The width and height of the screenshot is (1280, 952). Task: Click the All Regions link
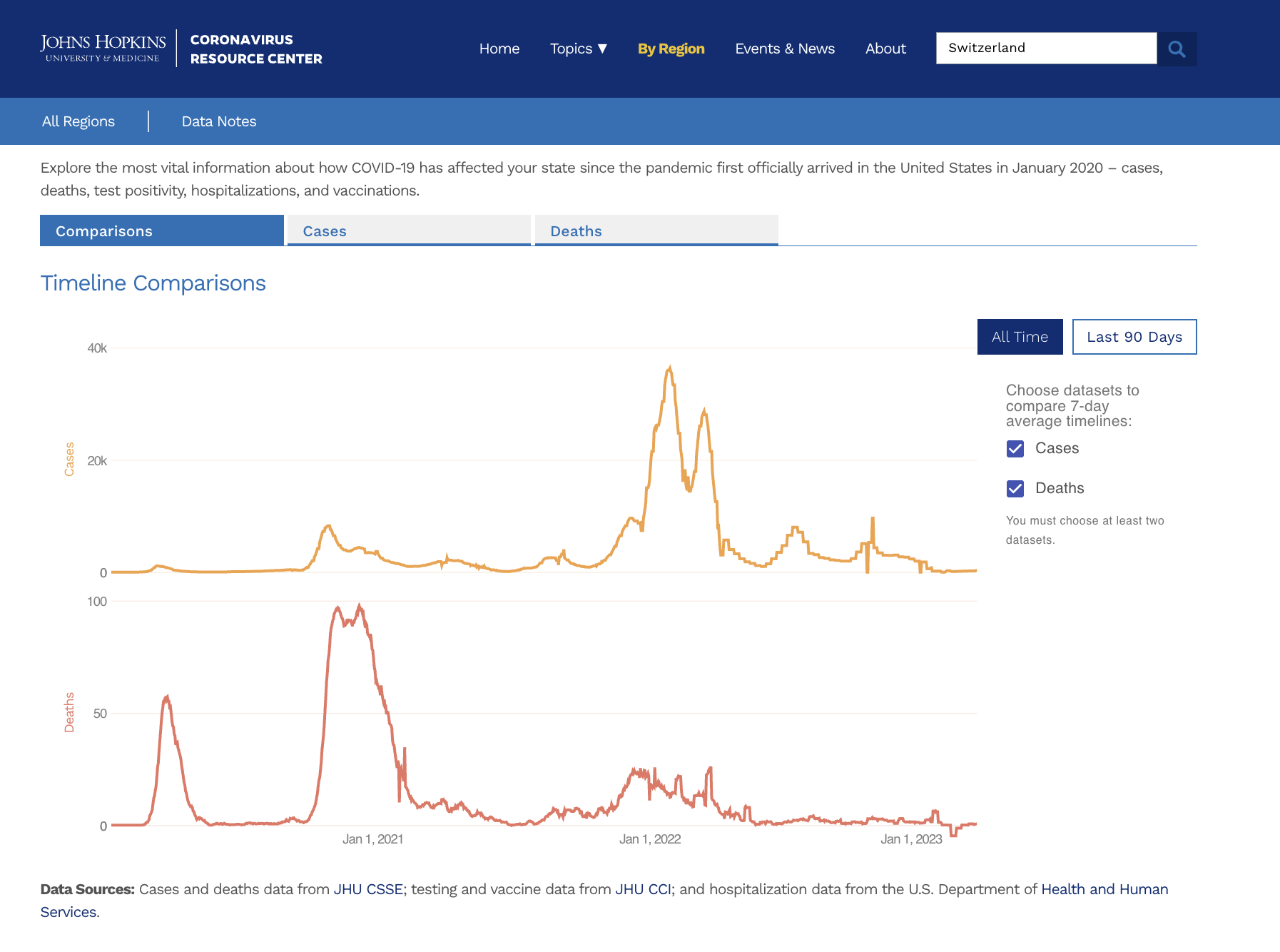tap(78, 121)
